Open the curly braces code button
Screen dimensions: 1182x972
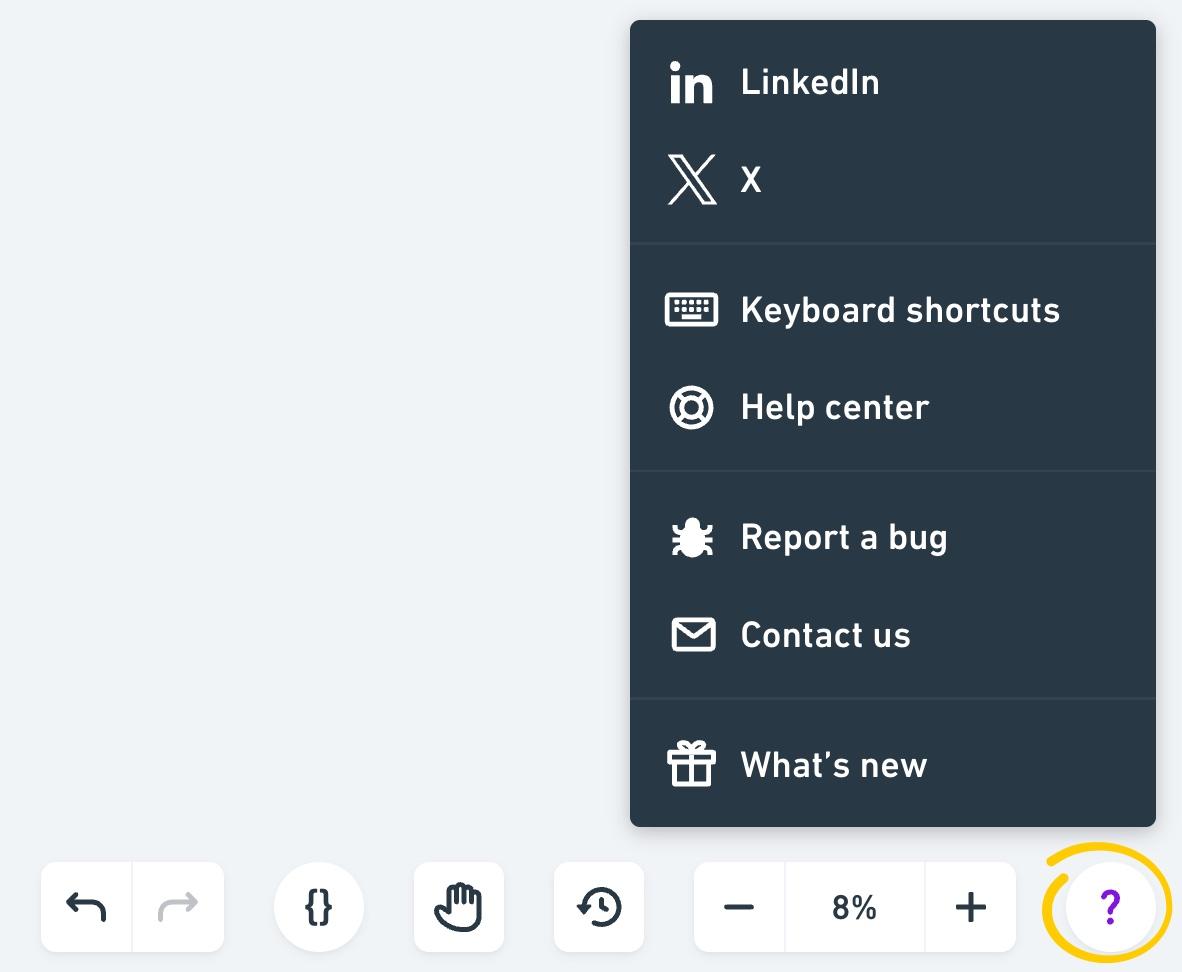tap(318, 907)
